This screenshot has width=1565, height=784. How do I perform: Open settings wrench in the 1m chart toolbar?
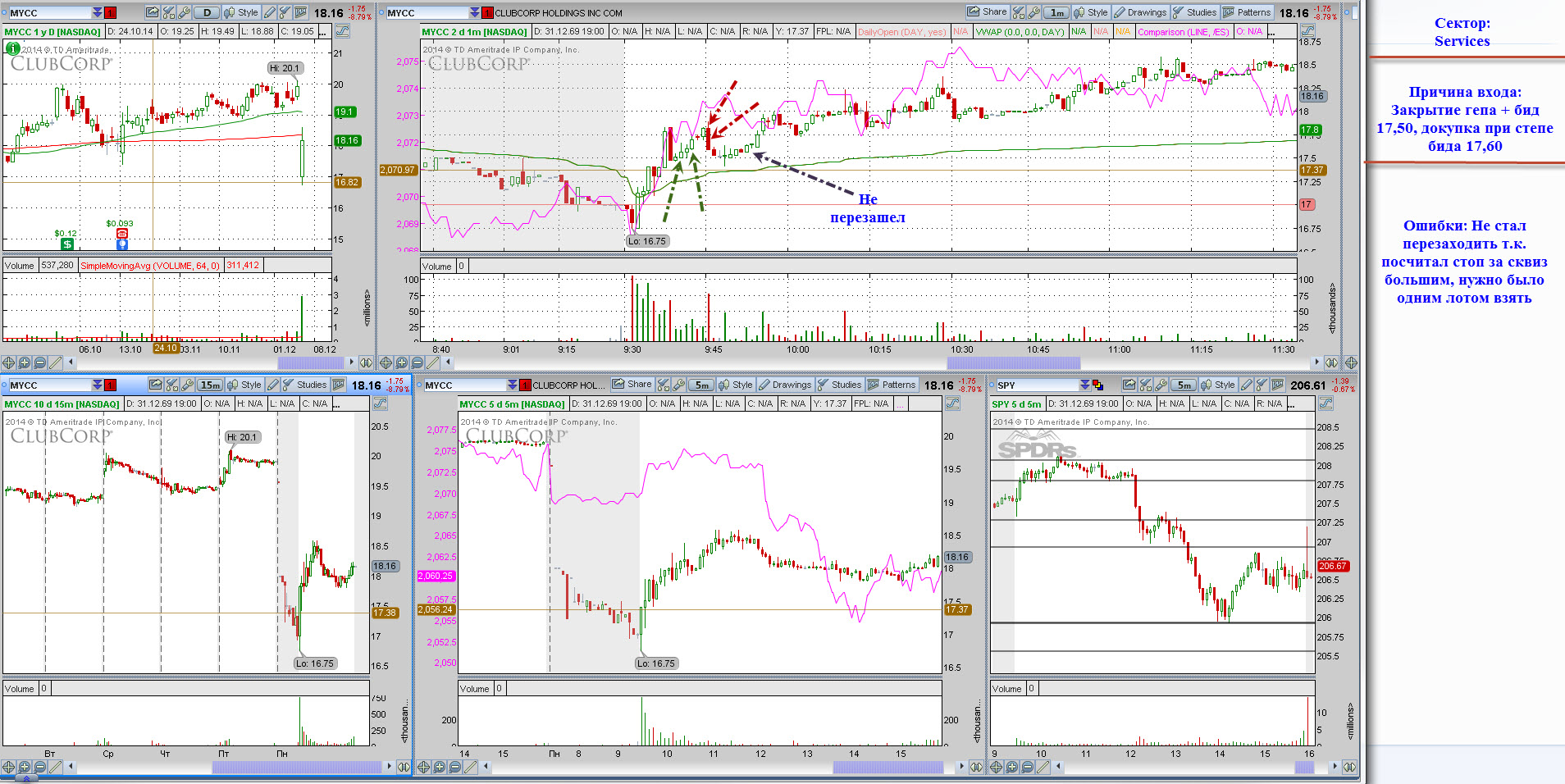click(x=1033, y=11)
